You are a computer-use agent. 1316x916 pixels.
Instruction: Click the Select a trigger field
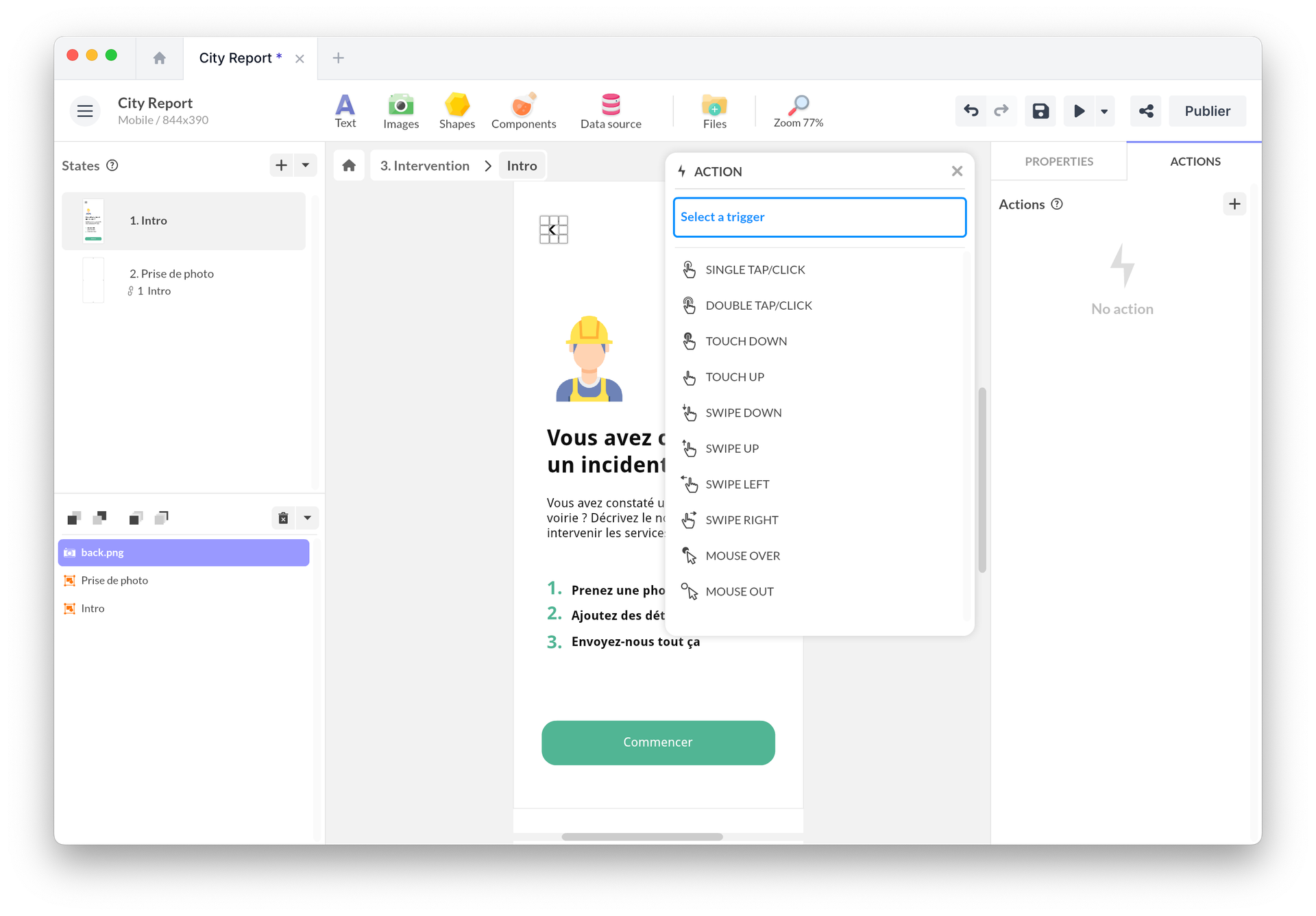click(820, 217)
